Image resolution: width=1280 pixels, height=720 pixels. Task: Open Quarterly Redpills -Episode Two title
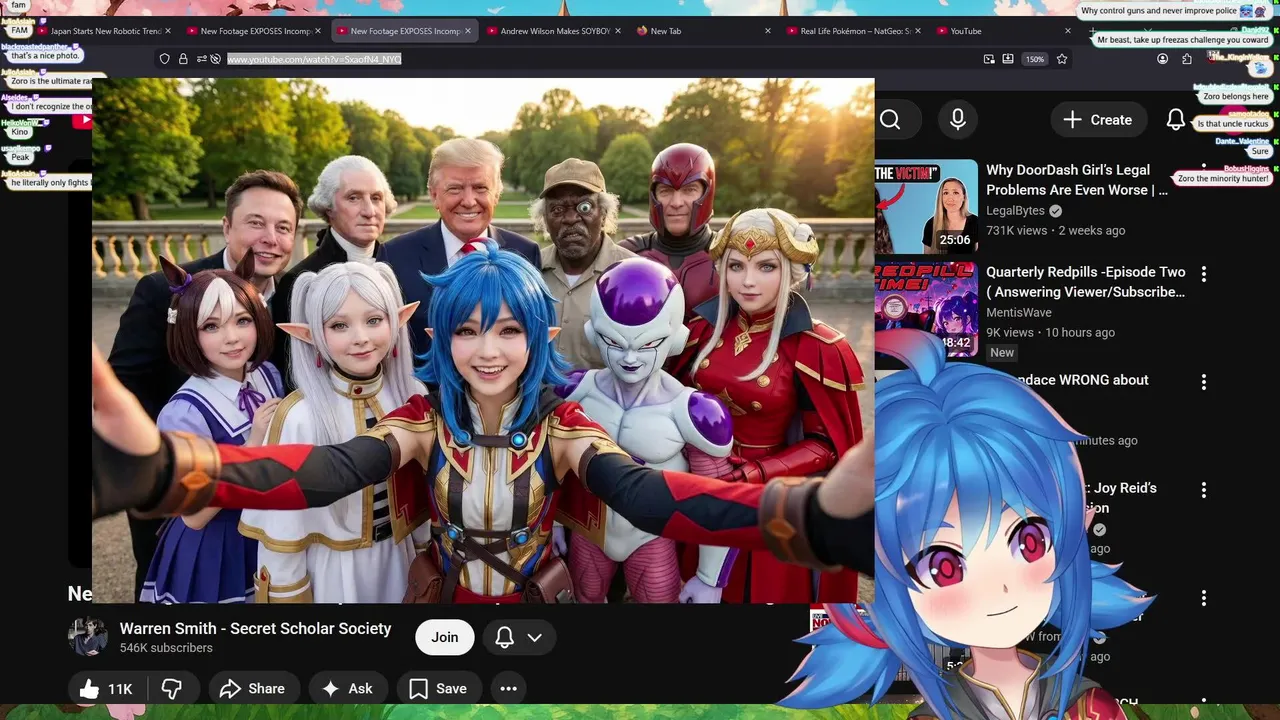pyautogui.click(x=1085, y=282)
